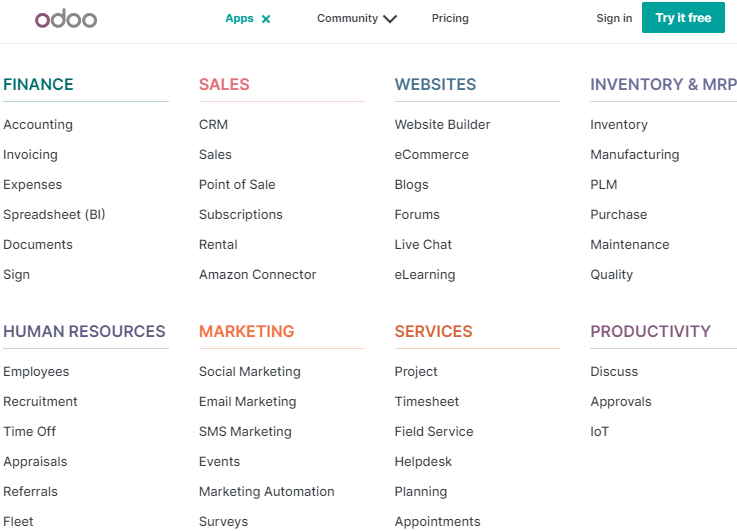This screenshot has width=737, height=531.
Task: Open Amazon Connector under Sales
Action: (258, 274)
